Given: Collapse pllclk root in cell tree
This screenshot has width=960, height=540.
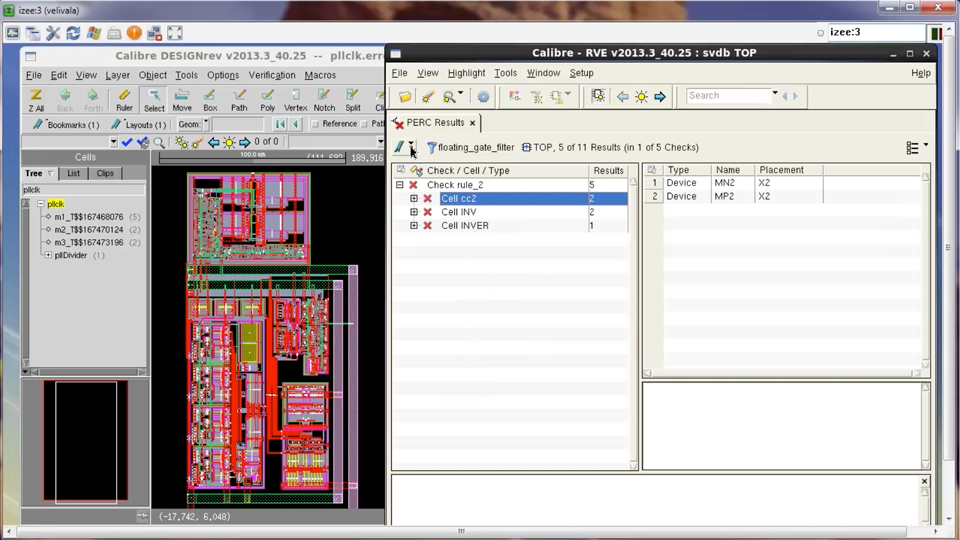Looking at the screenshot, I should click(x=40, y=204).
